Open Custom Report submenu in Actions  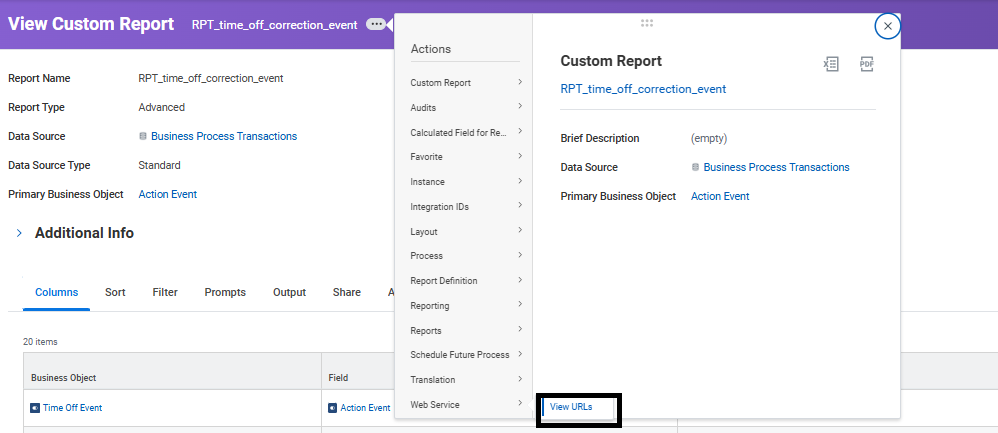pos(466,83)
